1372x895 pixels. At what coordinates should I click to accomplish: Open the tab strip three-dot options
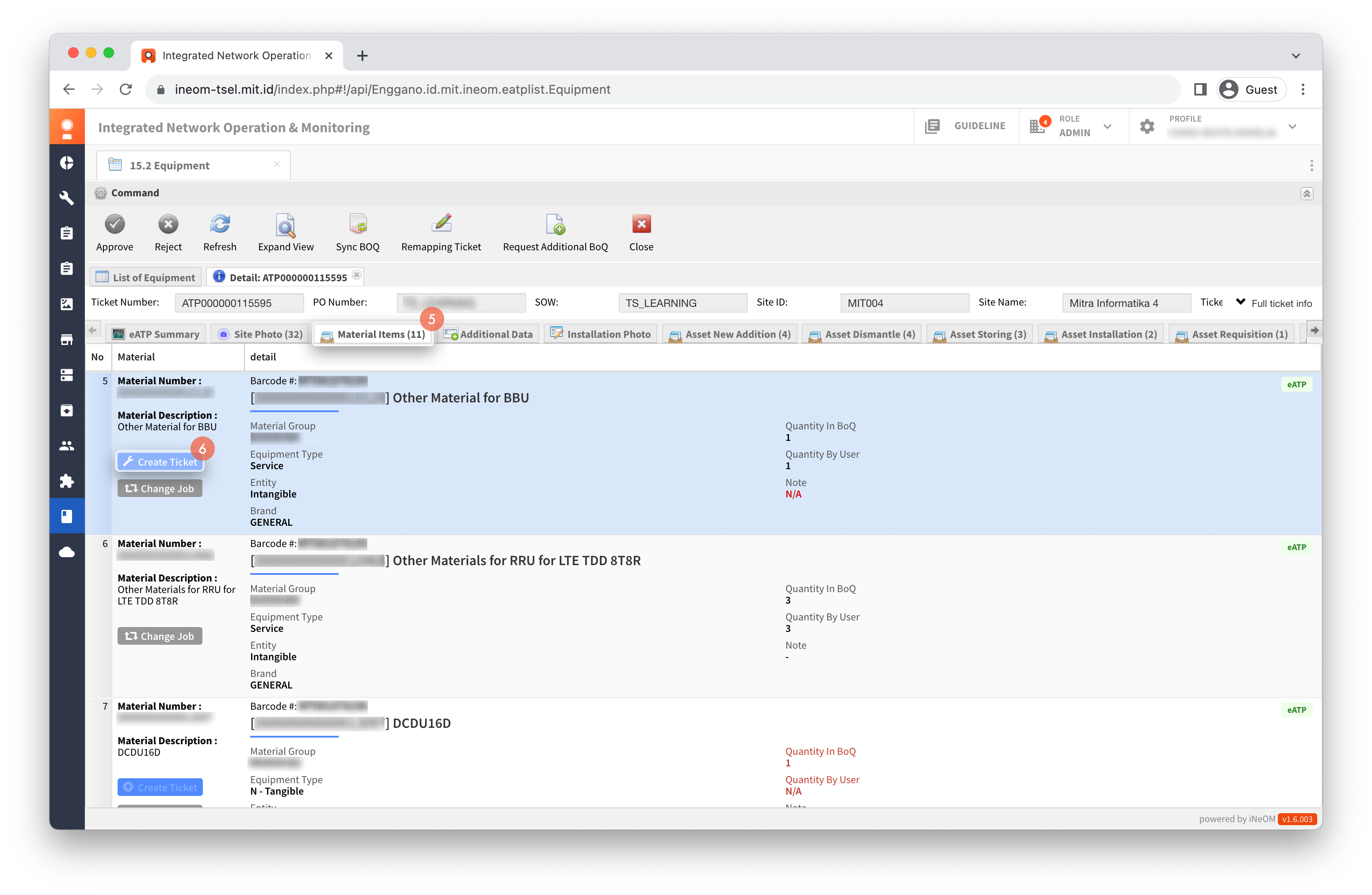tap(1311, 165)
